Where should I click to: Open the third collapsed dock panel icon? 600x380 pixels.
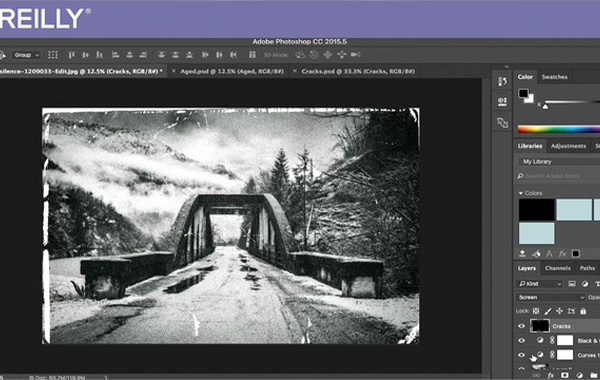coord(502,122)
